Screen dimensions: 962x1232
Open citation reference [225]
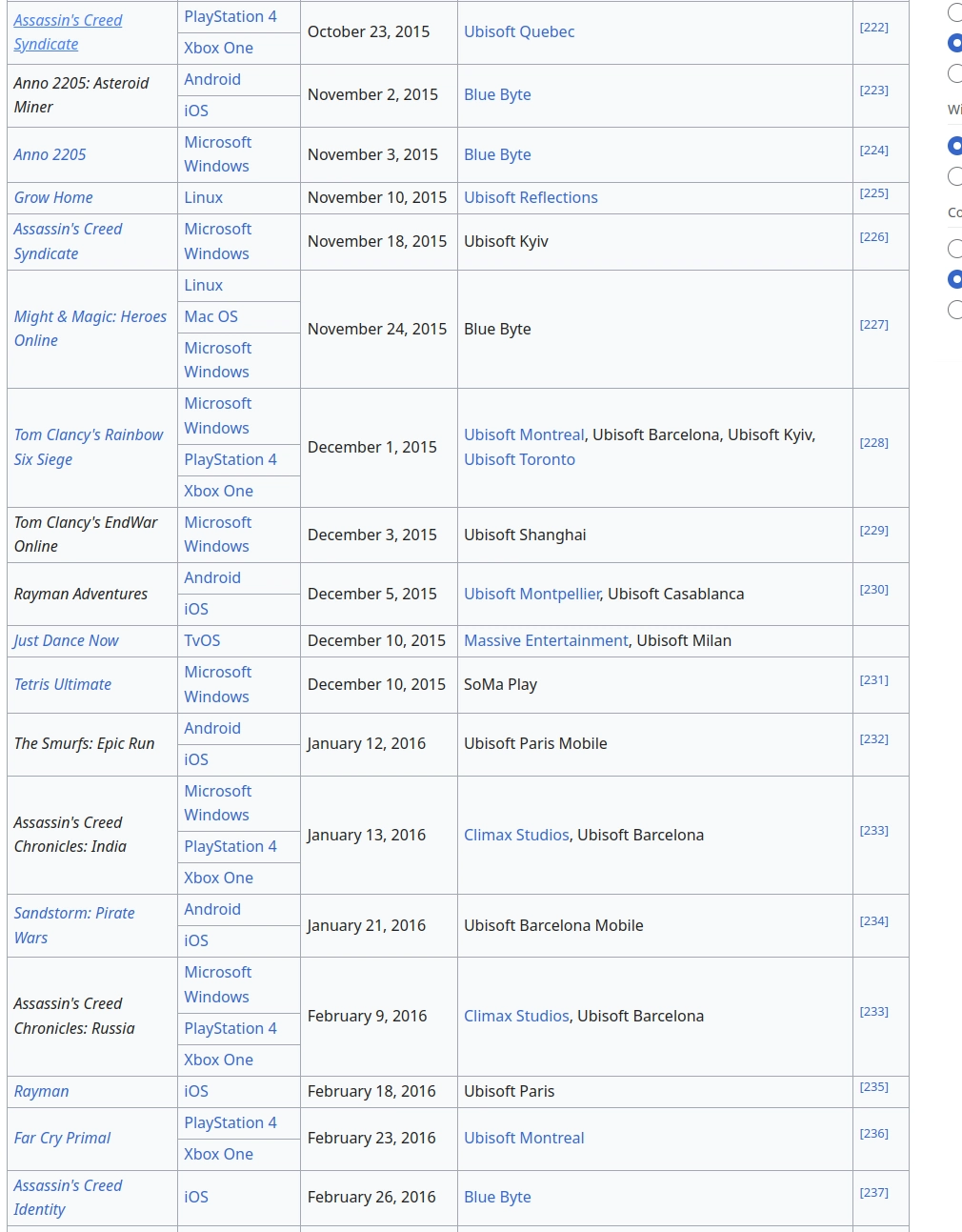(873, 192)
